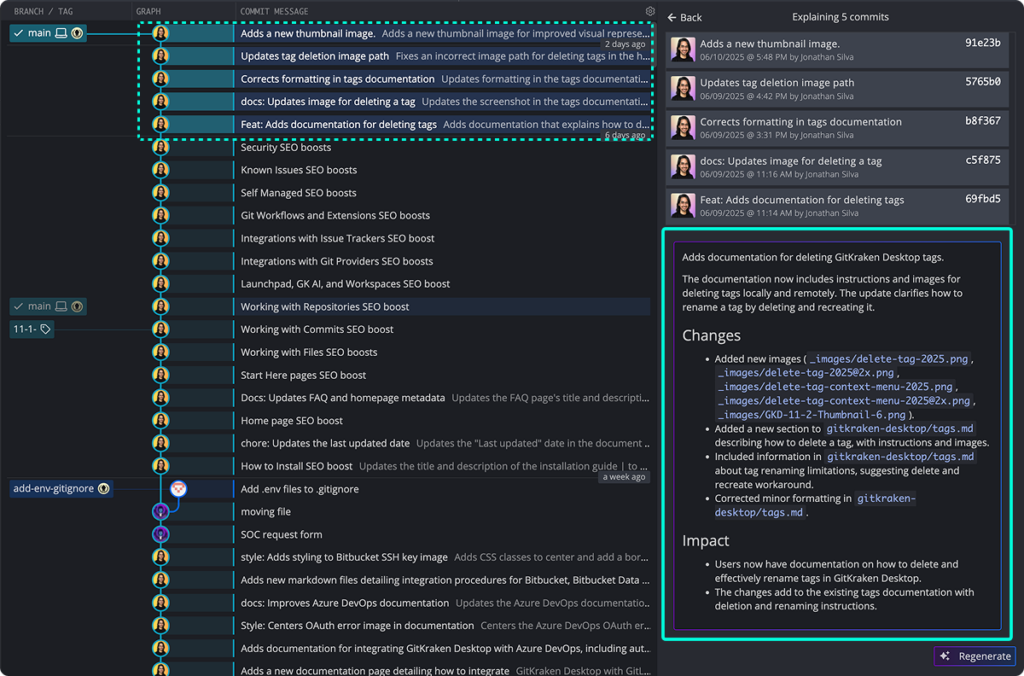The height and width of the screenshot is (676, 1024).
Task: Click author avatar on commit card c5f875
Action: 682,167
